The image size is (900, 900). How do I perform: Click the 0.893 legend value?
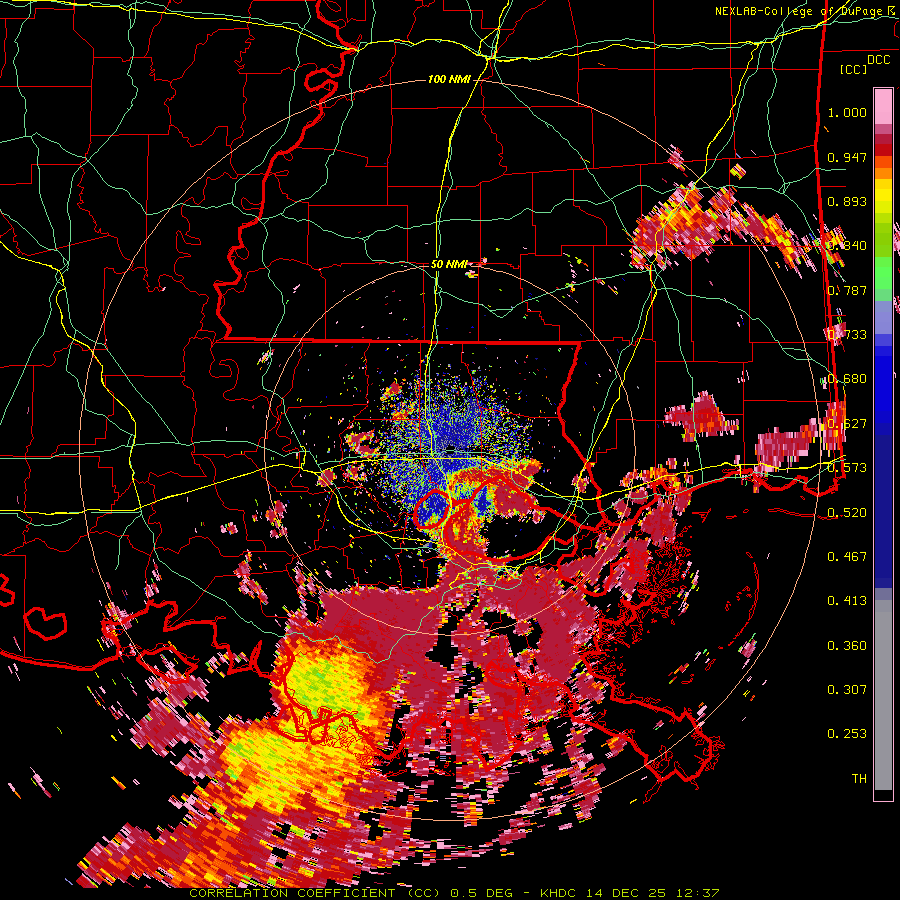tap(847, 201)
